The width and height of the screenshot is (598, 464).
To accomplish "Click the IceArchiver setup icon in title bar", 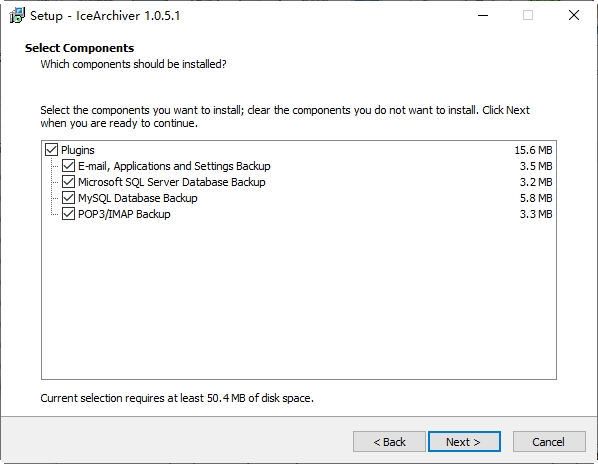I will pyautogui.click(x=17, y=16).
